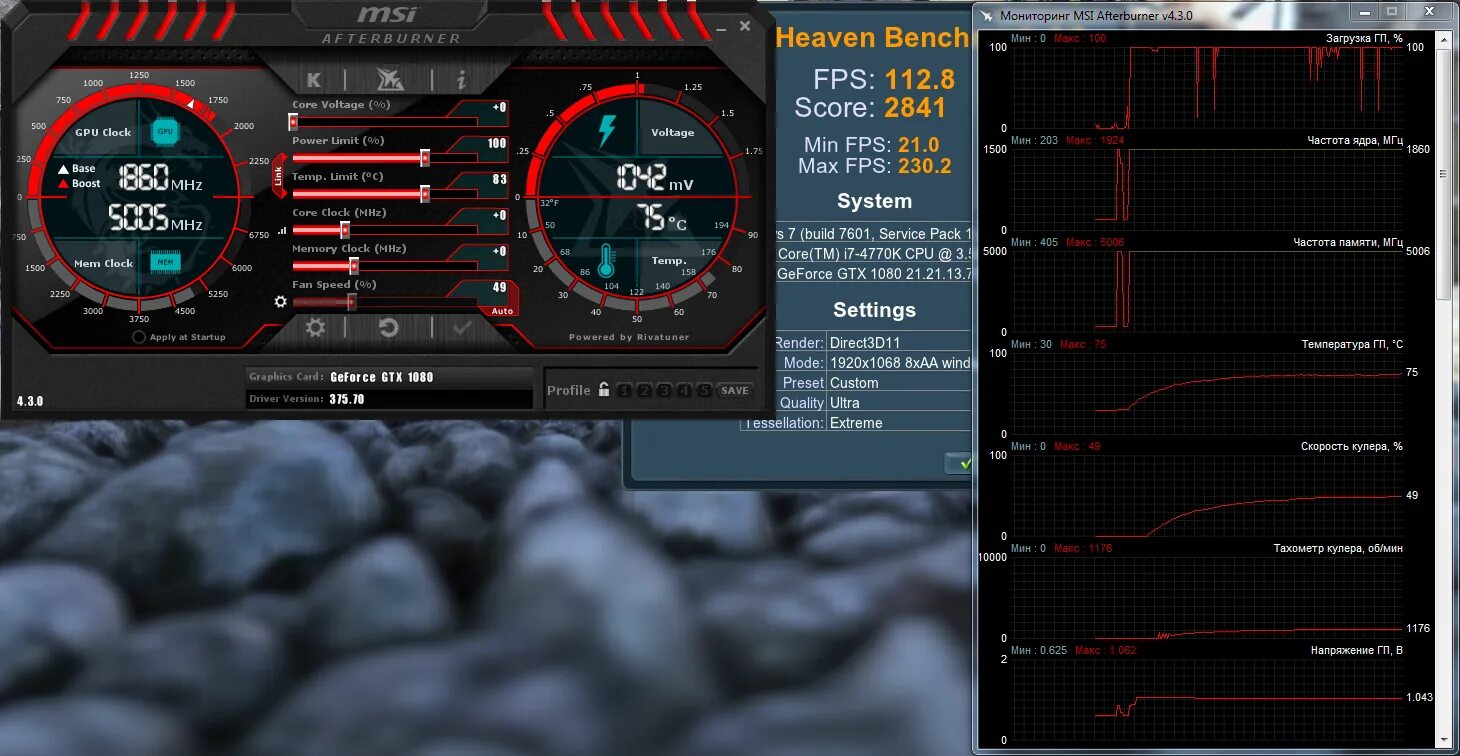Click the Fan Speed slider handle
Viewport: 1460px width, 756px height.
(350, 302)
